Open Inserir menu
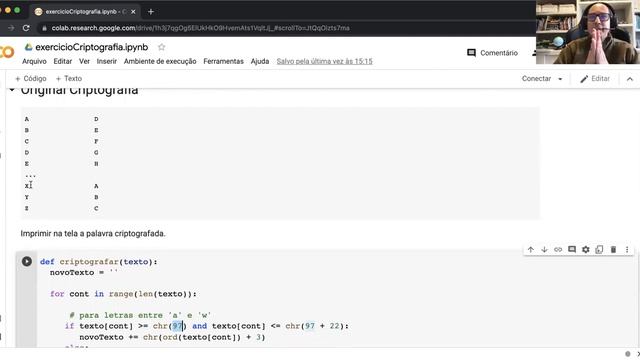 tap(107, 61)
